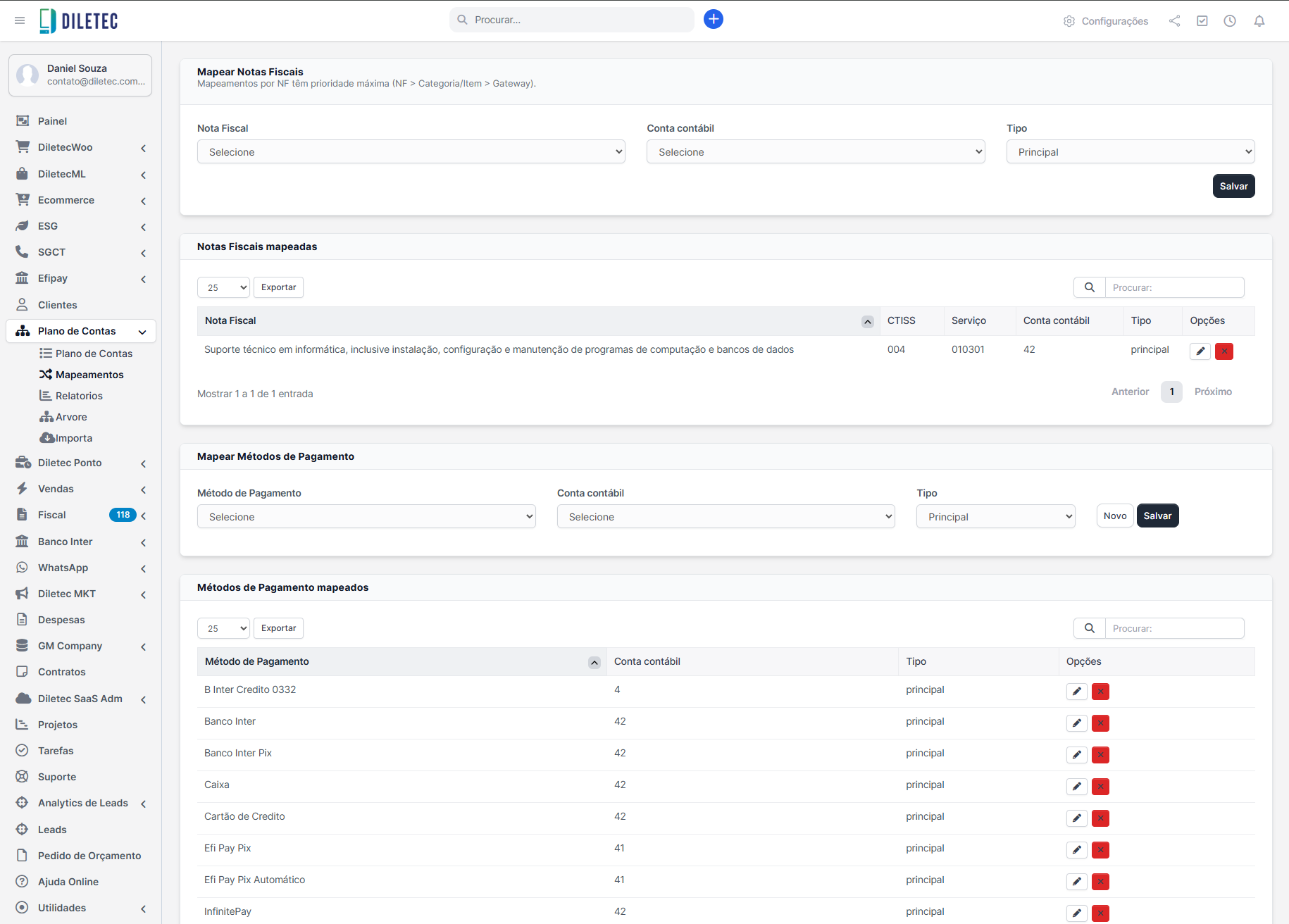Viewport: 1289px width, 924px height.
Task: Open Relatorios under Plano de Contas
Action: (79, 396)
